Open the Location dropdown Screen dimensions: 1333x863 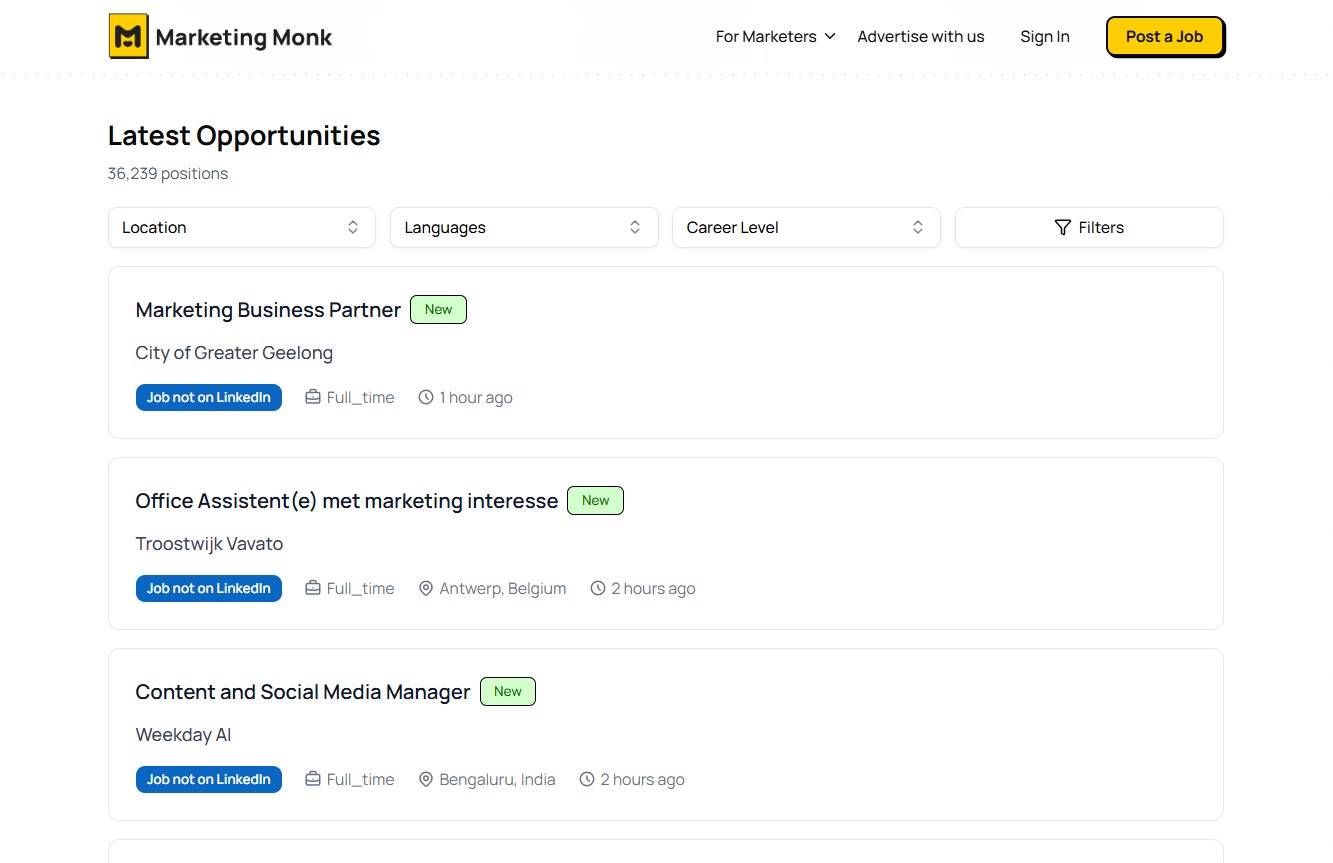click(242, 228)
